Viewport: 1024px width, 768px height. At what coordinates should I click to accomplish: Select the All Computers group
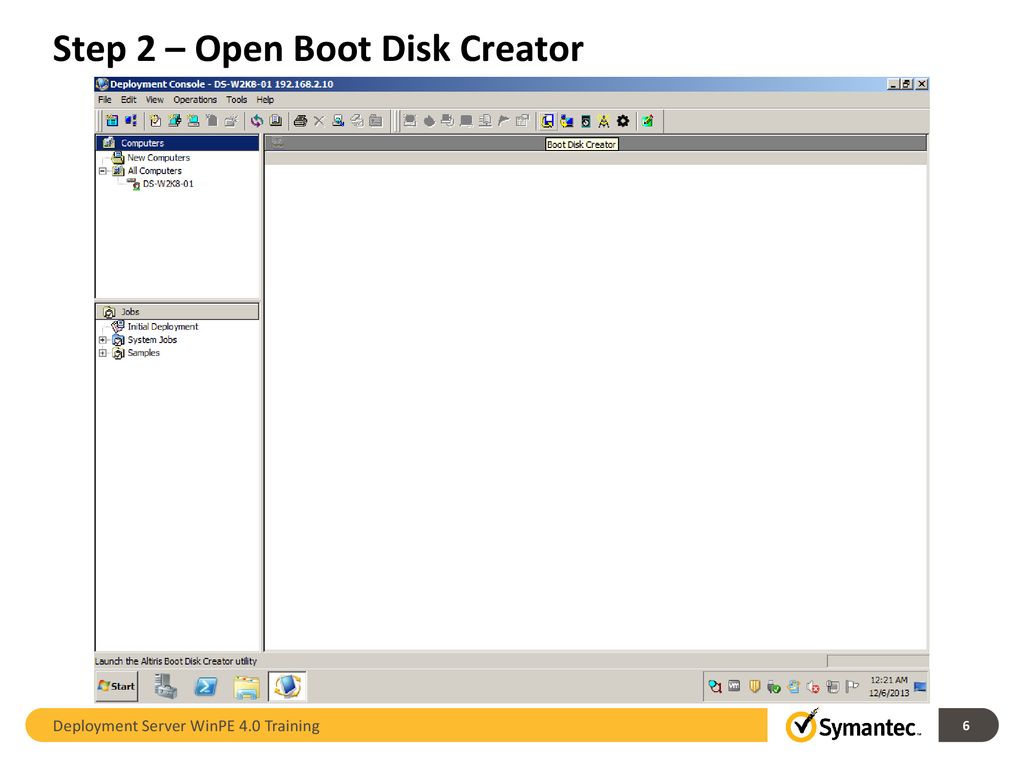point(155,171)
